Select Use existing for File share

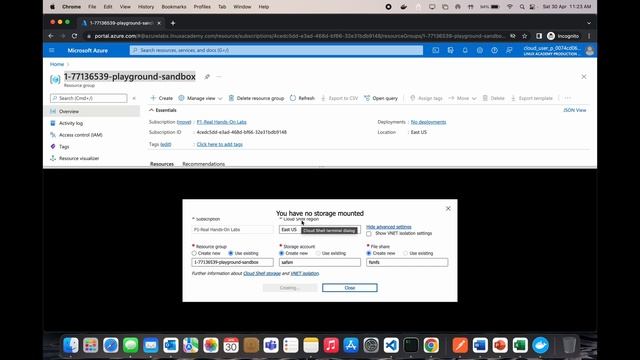(x=405, y=253)
